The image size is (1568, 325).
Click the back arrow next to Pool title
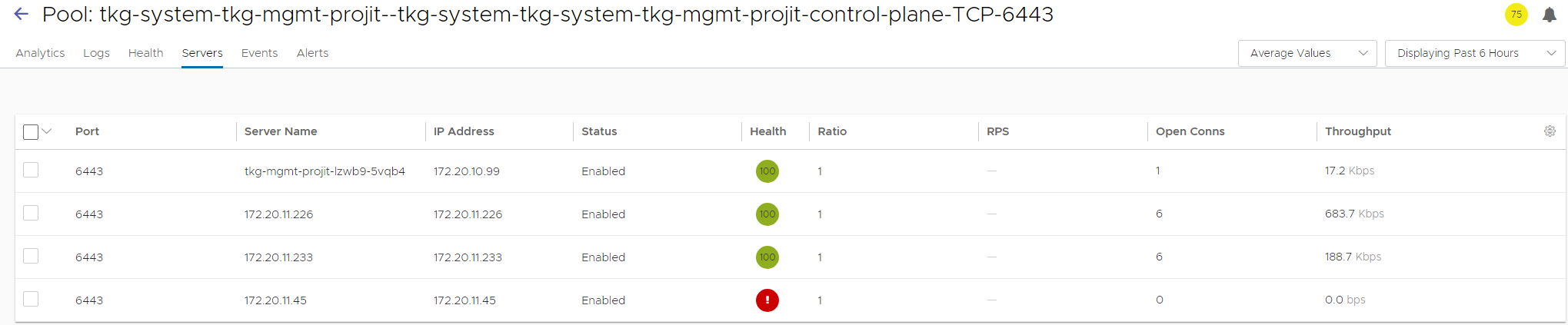22,14
